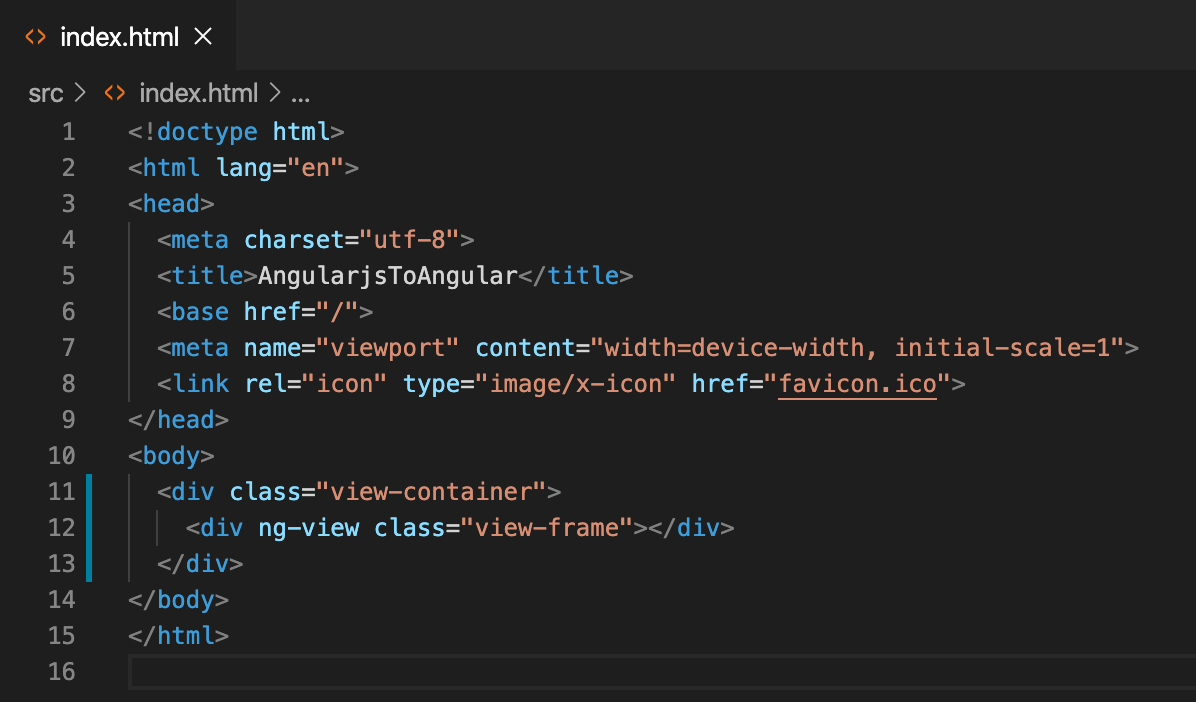Click line number 12 in the gutter
The image size is (1196, 702).
coord(62,527)
